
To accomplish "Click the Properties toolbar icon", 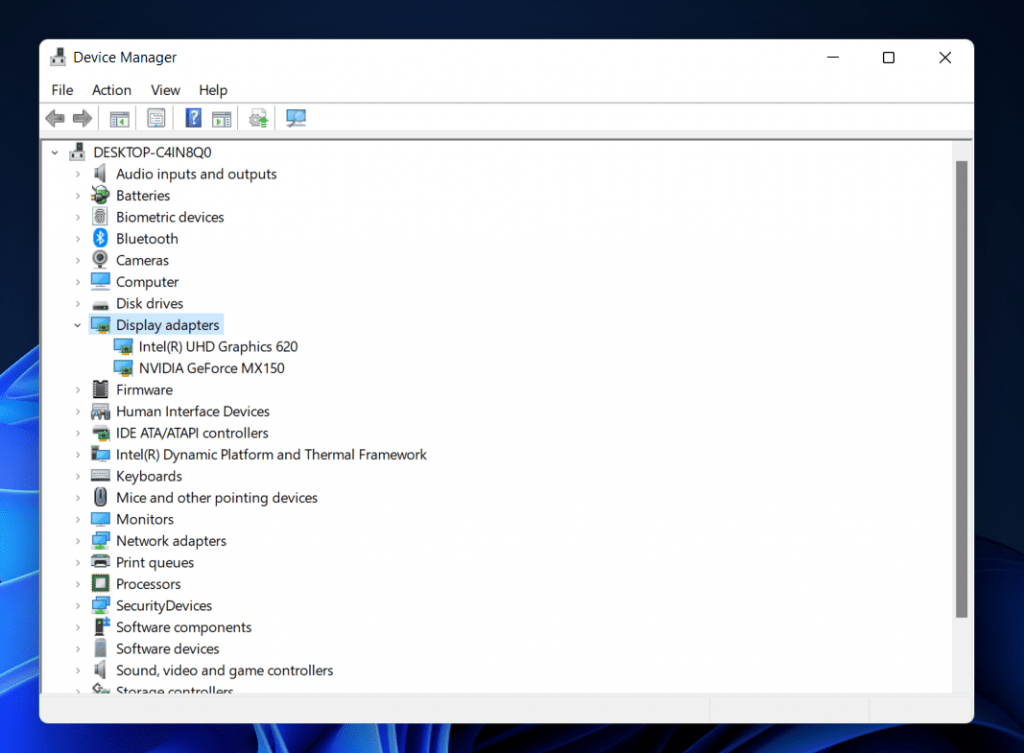I will [156, 119].
